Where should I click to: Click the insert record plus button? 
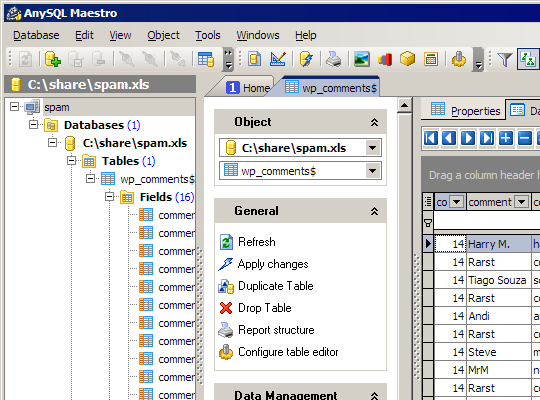(x=506, y=138)
